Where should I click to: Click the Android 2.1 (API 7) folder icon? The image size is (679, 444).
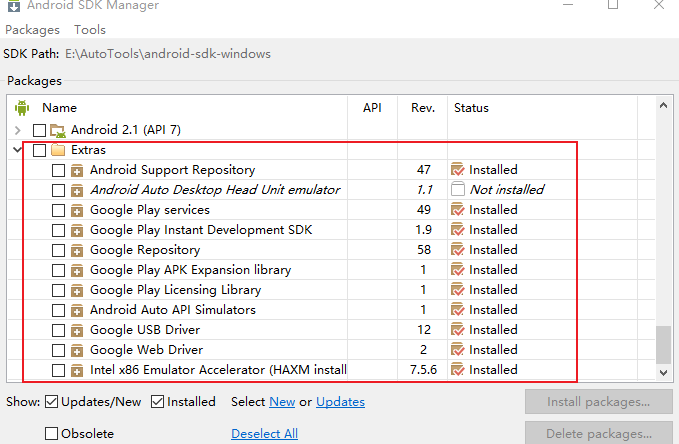pos(58,130)
